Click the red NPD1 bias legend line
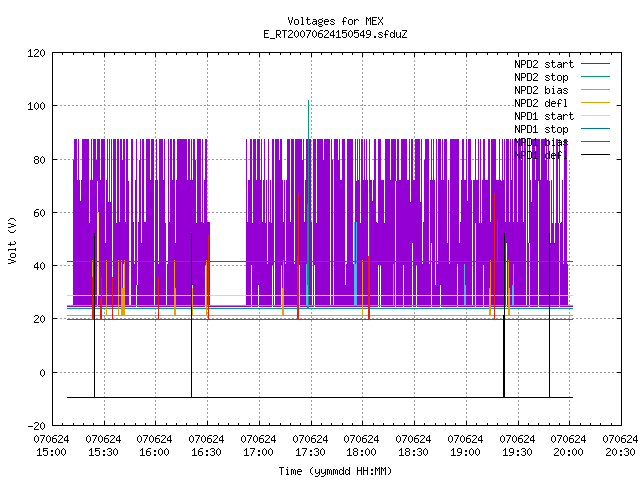Viewport: 640px width, 480px height. pyautogui.click(x=595, y=142)
